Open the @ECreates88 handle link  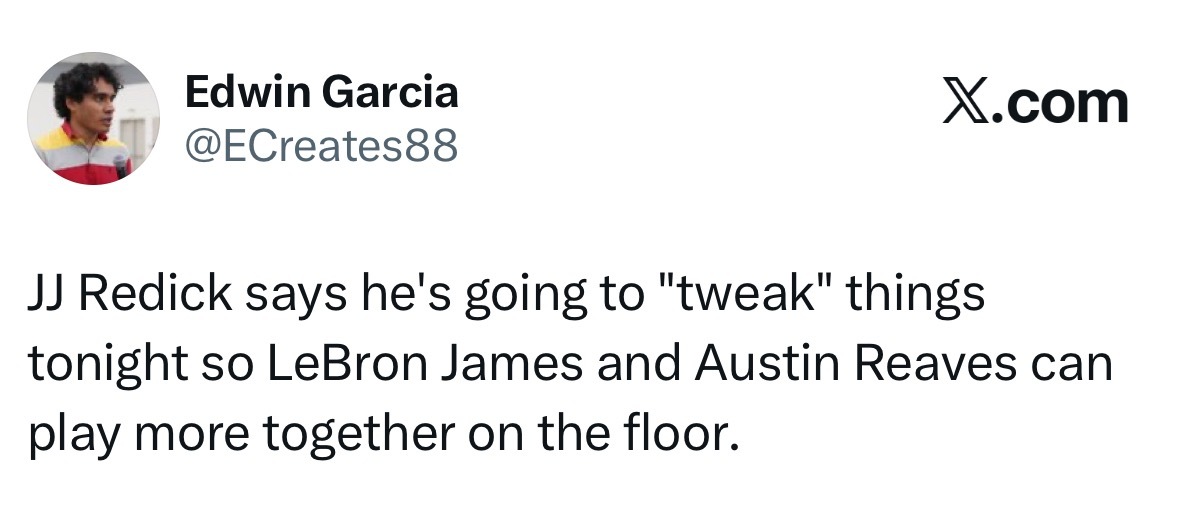click(321, 146)
